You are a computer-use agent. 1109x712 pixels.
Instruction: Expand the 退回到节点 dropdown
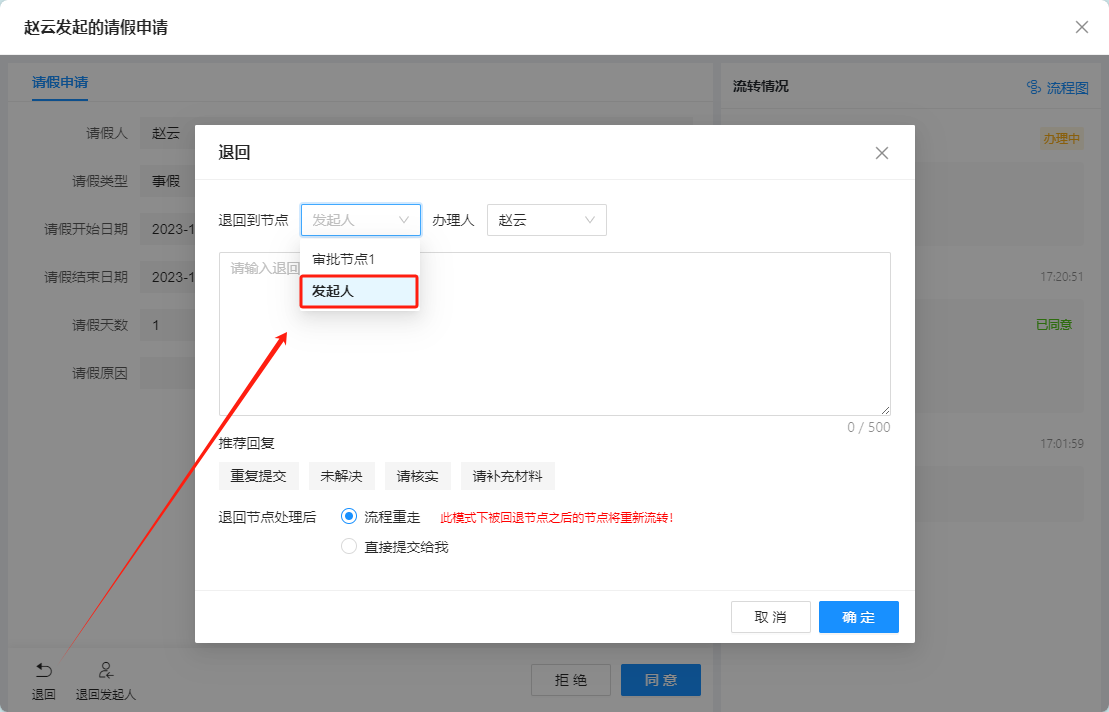(360, 220)
